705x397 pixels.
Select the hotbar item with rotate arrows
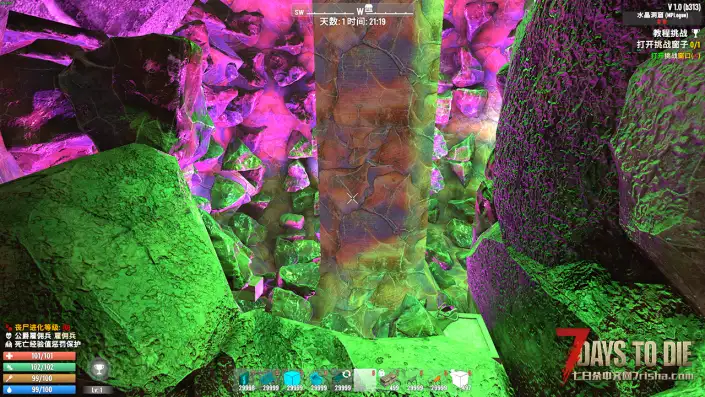(342, 380)
